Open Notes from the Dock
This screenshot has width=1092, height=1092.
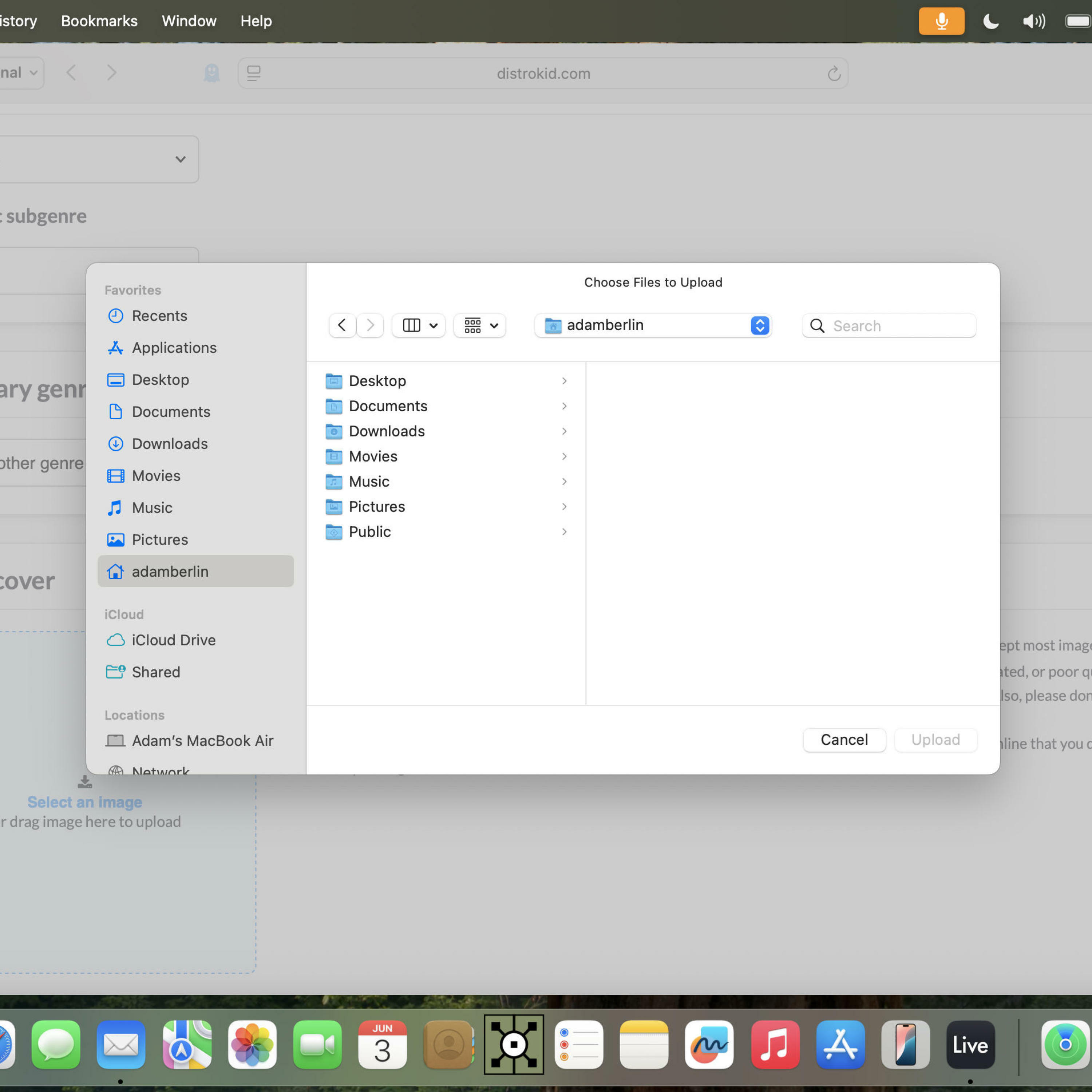[644, 1045]
